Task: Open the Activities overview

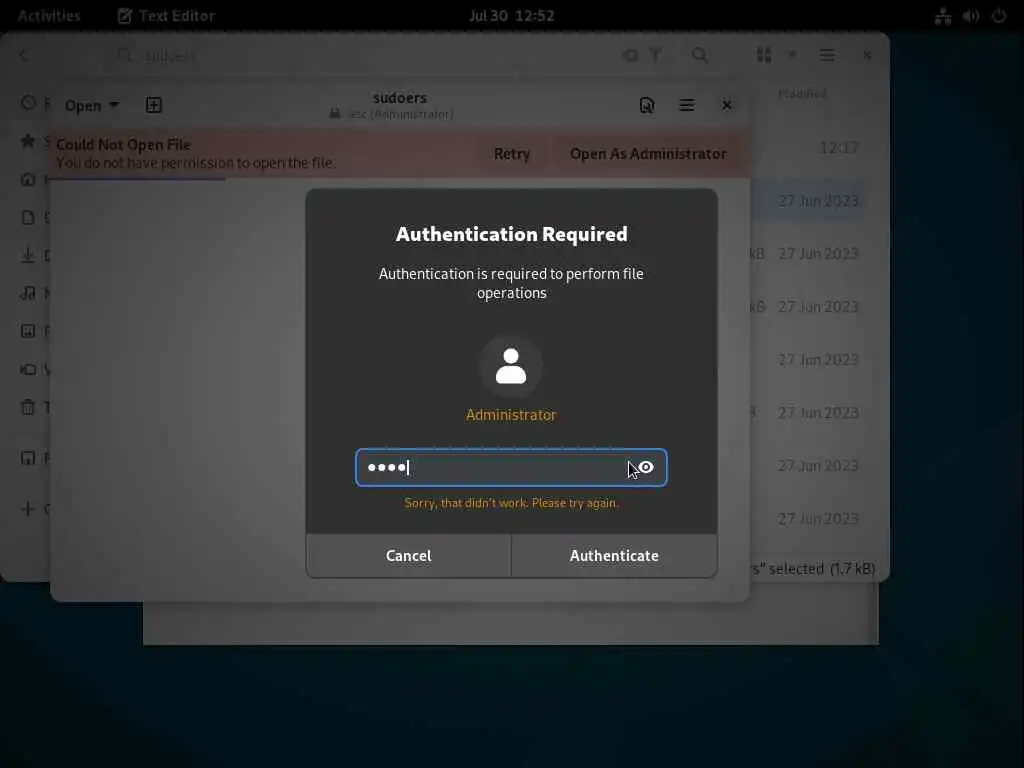Action: (49, 16)
